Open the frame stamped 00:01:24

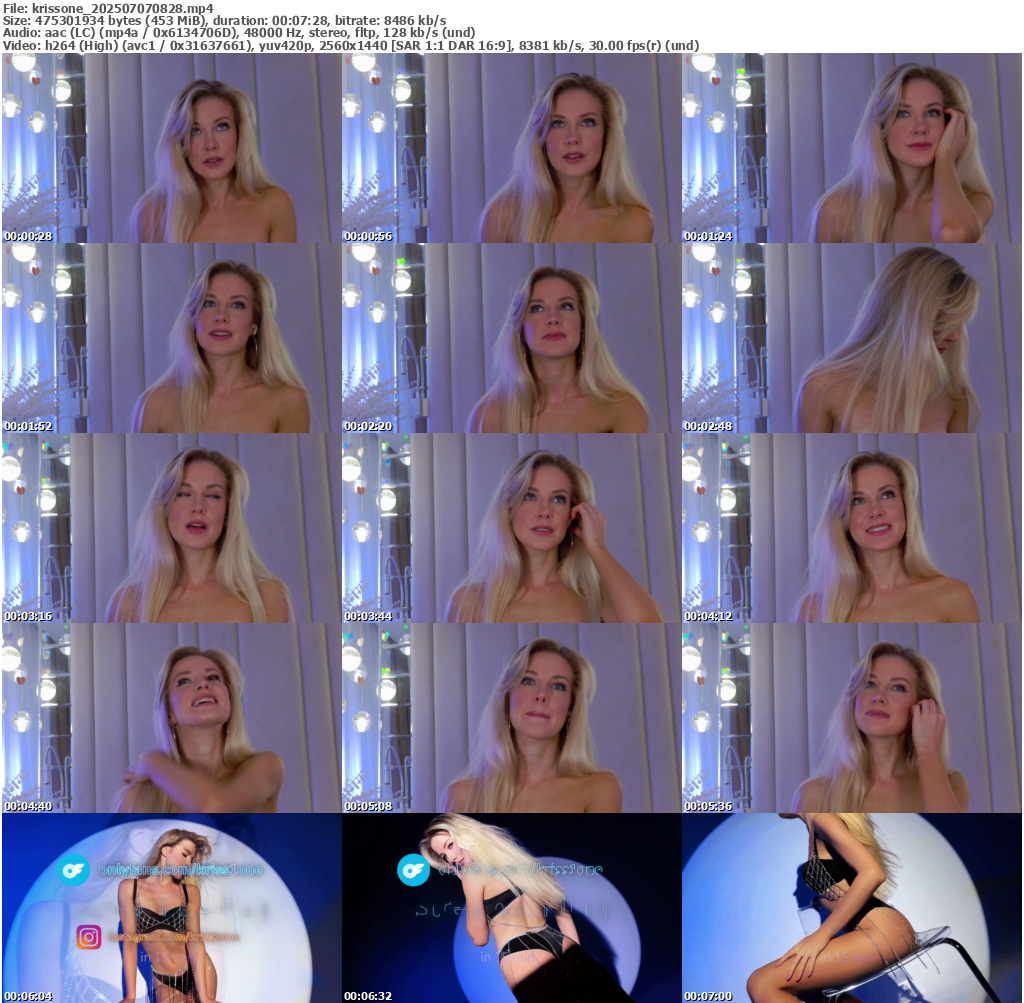[x=852, y=148]
